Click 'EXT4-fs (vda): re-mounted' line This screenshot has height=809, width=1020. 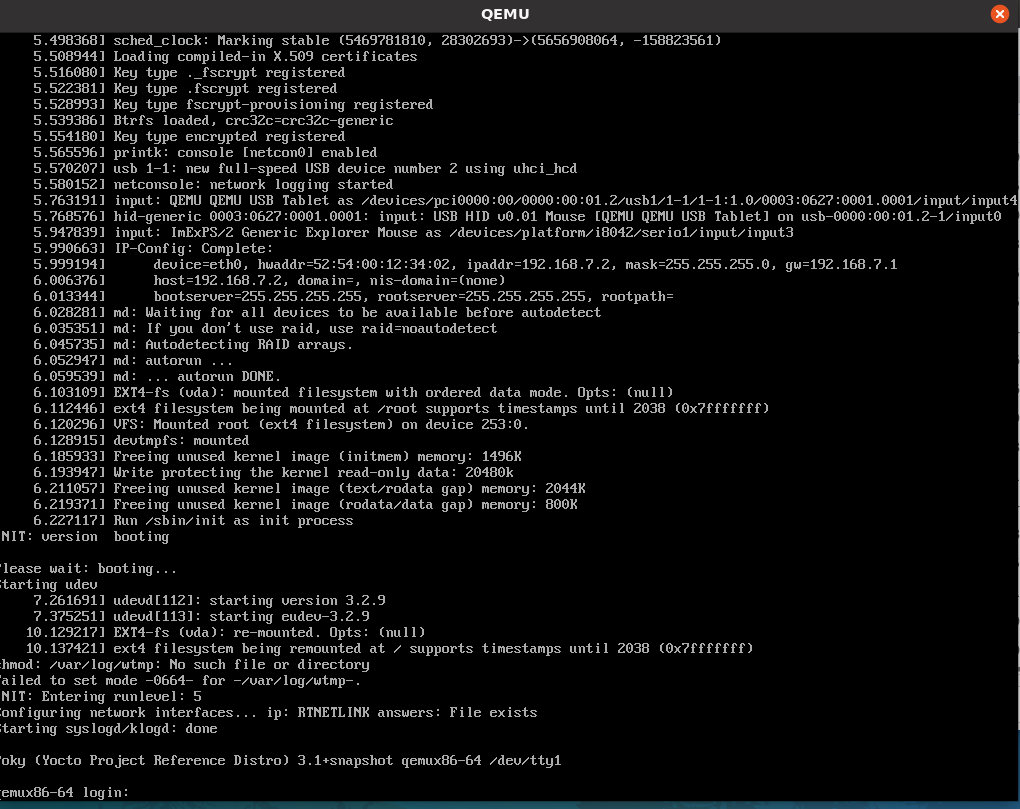(x=225, y=633)
